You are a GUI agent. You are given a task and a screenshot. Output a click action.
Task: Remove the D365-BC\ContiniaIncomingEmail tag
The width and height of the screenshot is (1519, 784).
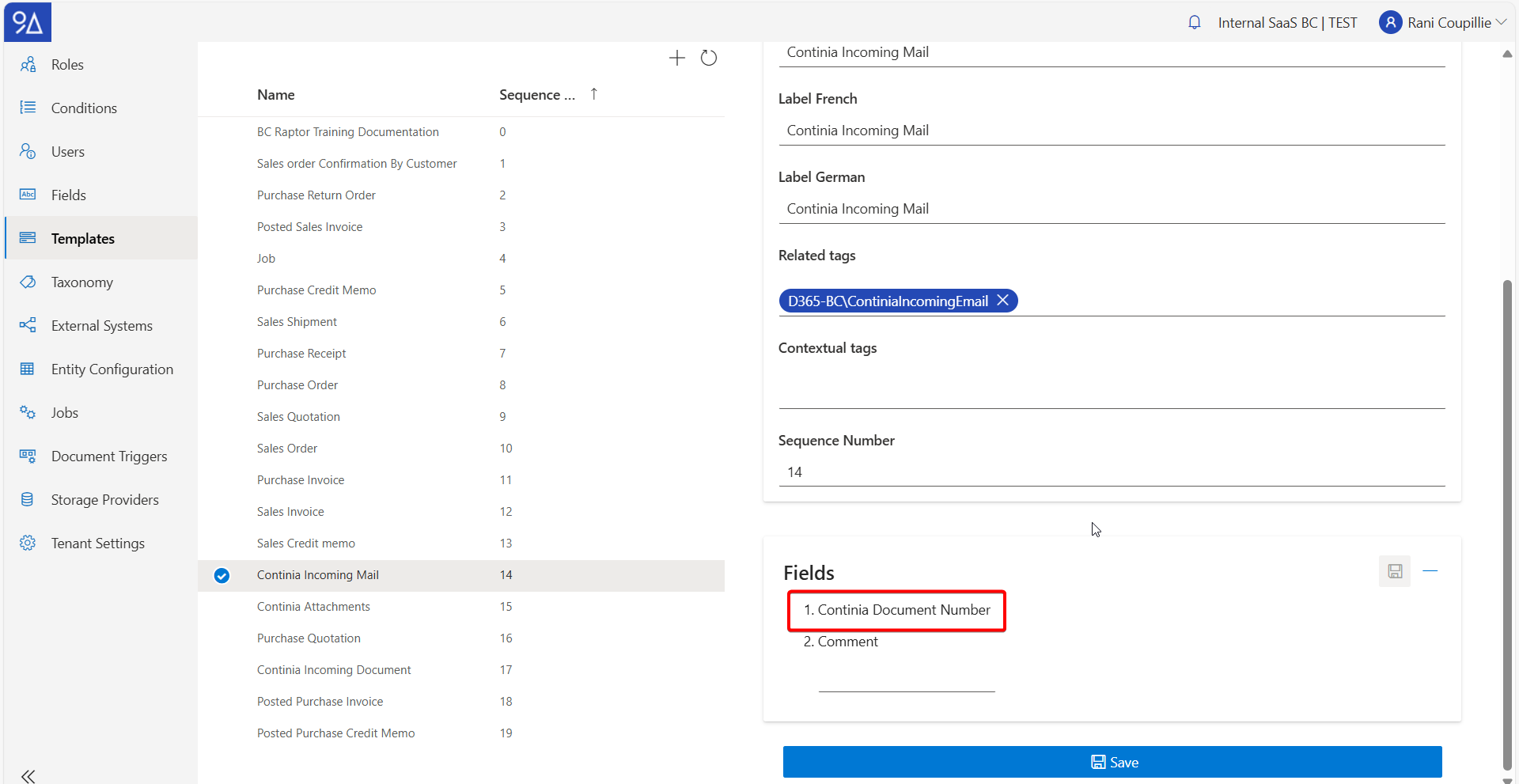click(1002, 301)
